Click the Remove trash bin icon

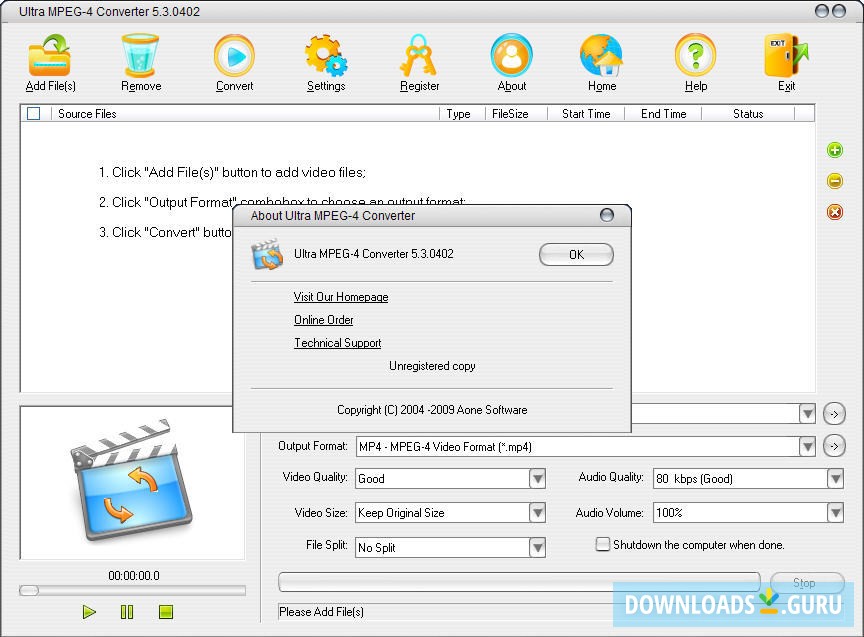point(140,55)
